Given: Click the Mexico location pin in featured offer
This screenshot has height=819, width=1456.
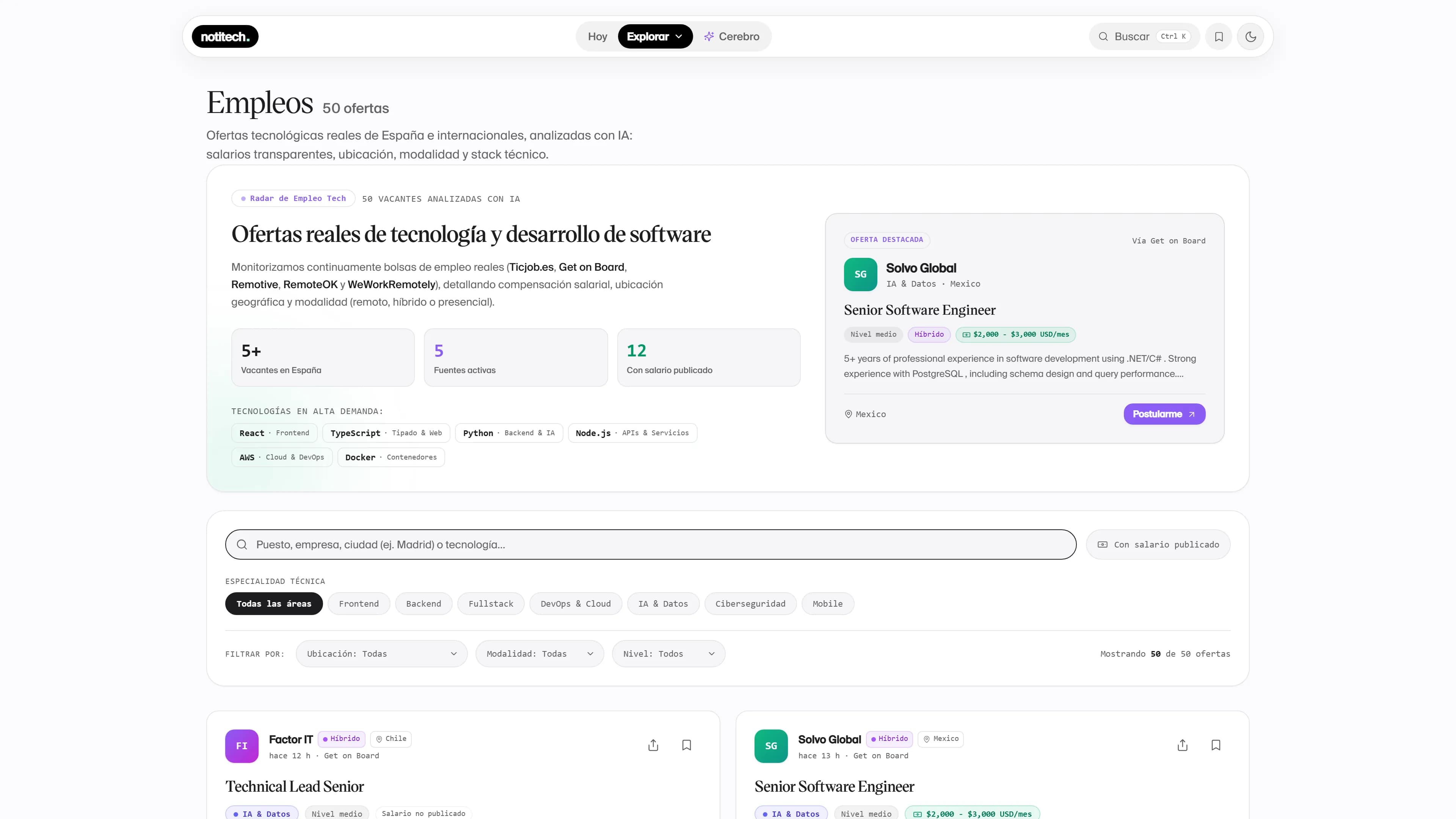Looking at the screenshot, I should pyautogui.click(x=848, y=414).
